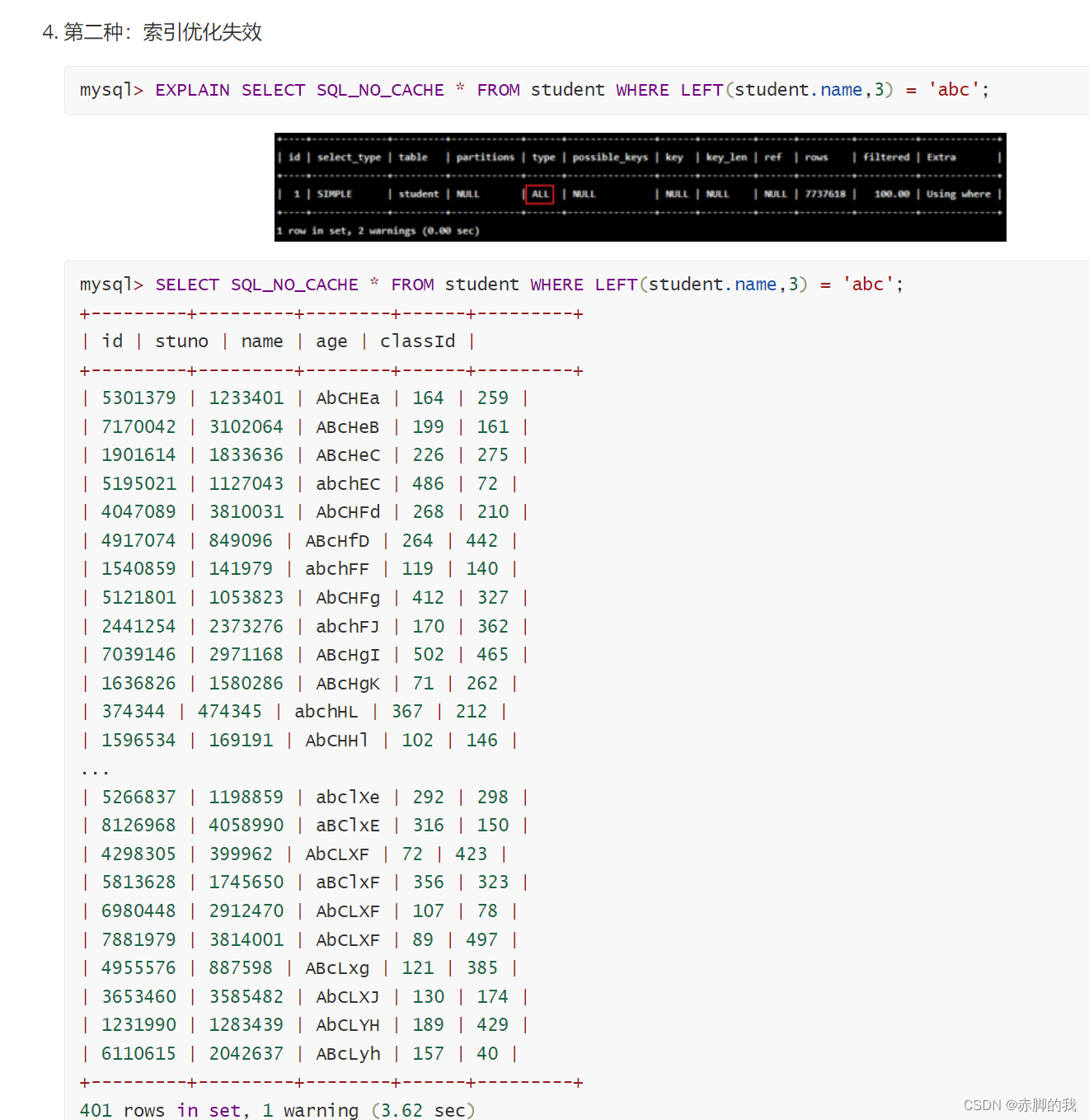
Task: Click name value AbCLXJ
Action: point(348,997)
